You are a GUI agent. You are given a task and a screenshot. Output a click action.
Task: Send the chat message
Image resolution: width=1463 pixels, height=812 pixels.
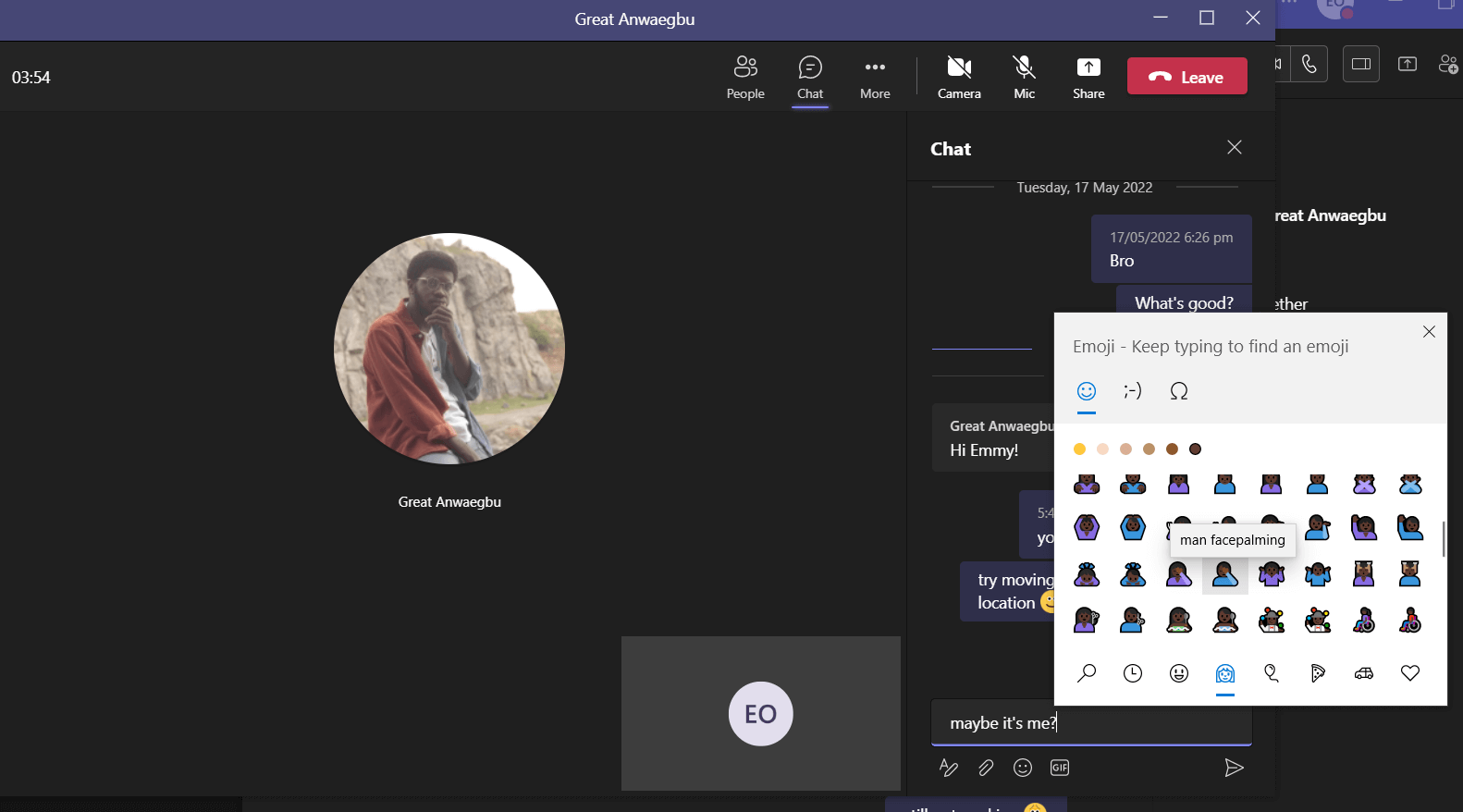1234,768
